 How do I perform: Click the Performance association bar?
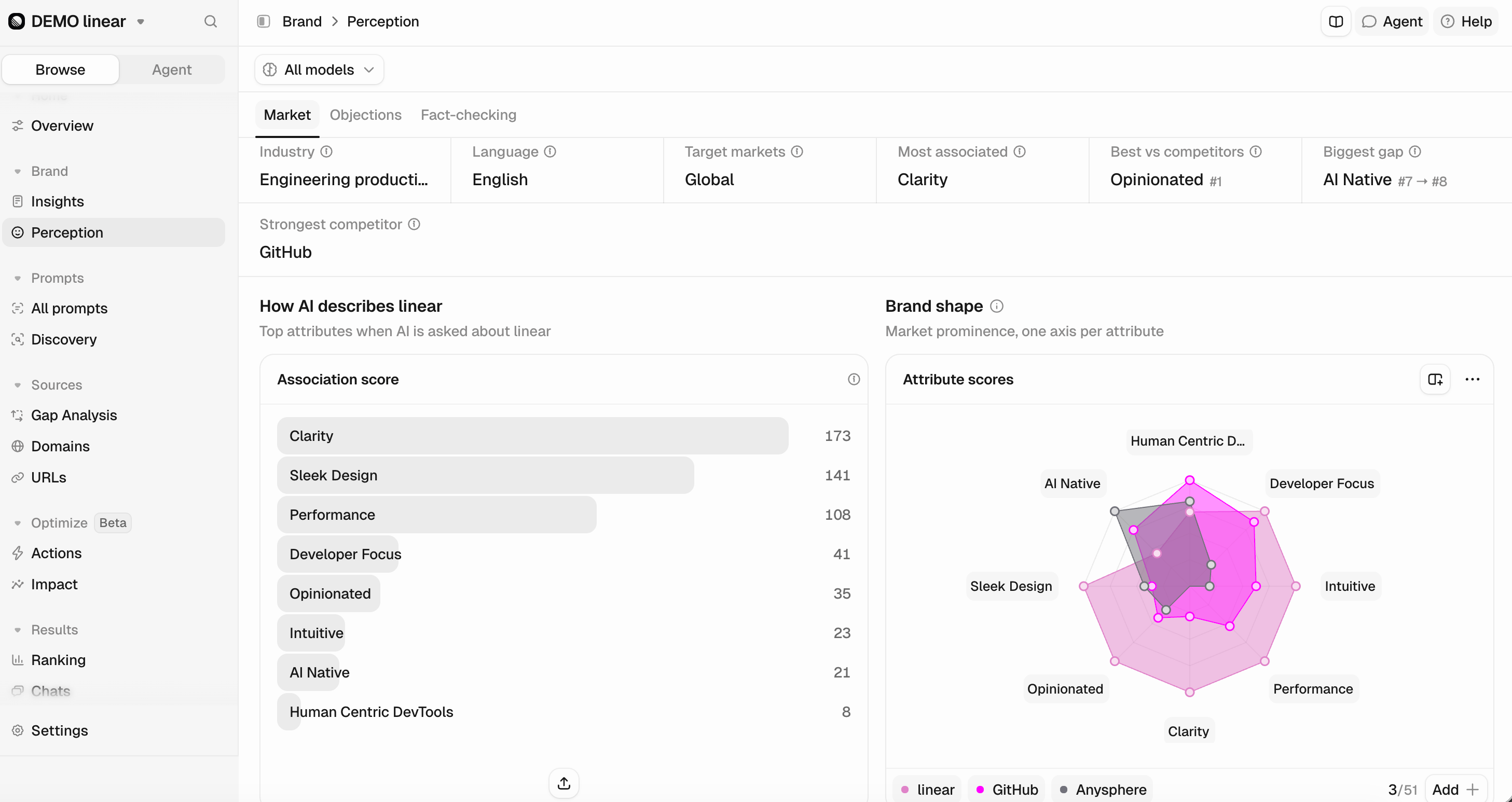point(437,515)
